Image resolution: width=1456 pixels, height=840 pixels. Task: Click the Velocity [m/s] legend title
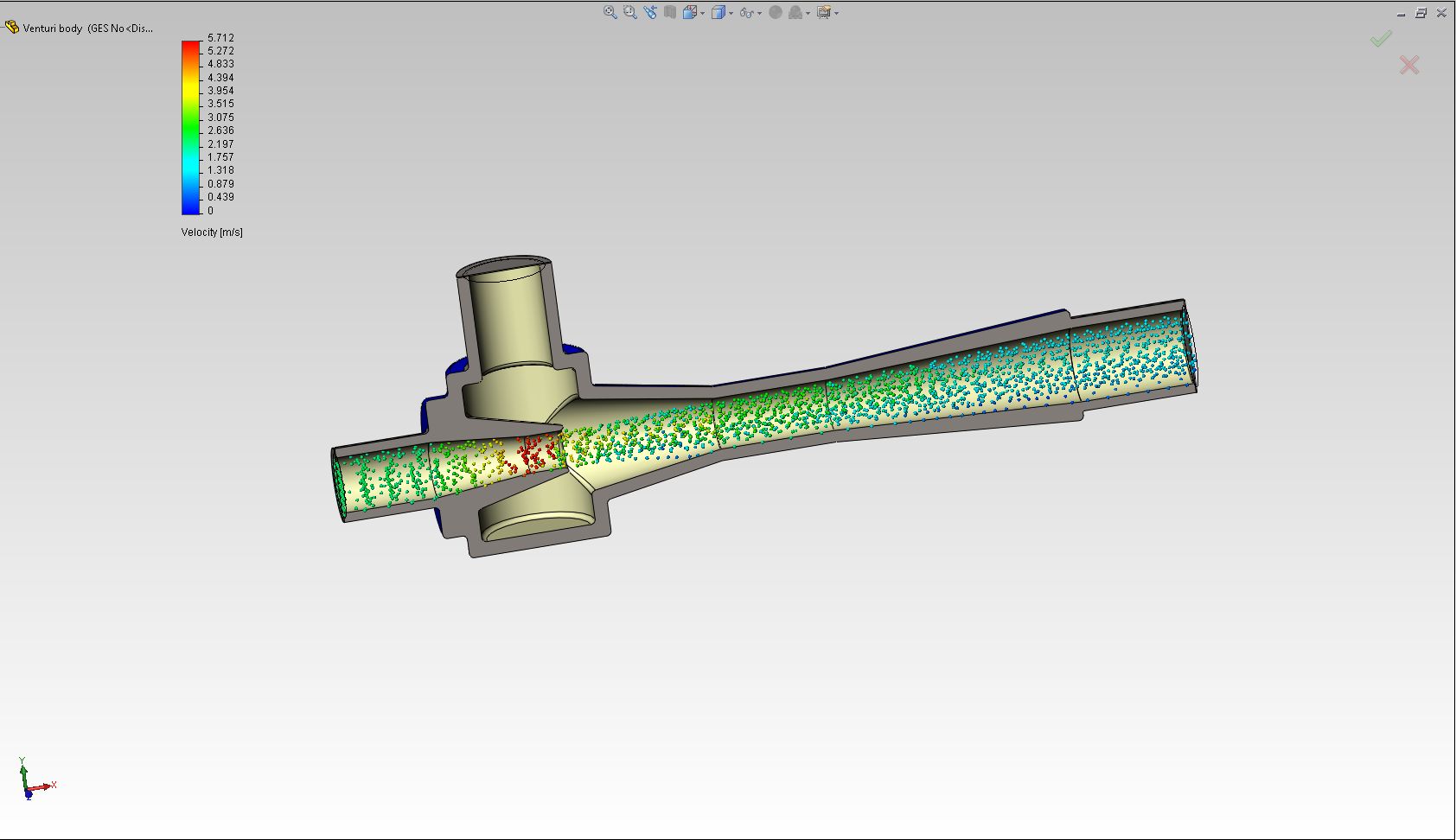(x=212, y=232)
